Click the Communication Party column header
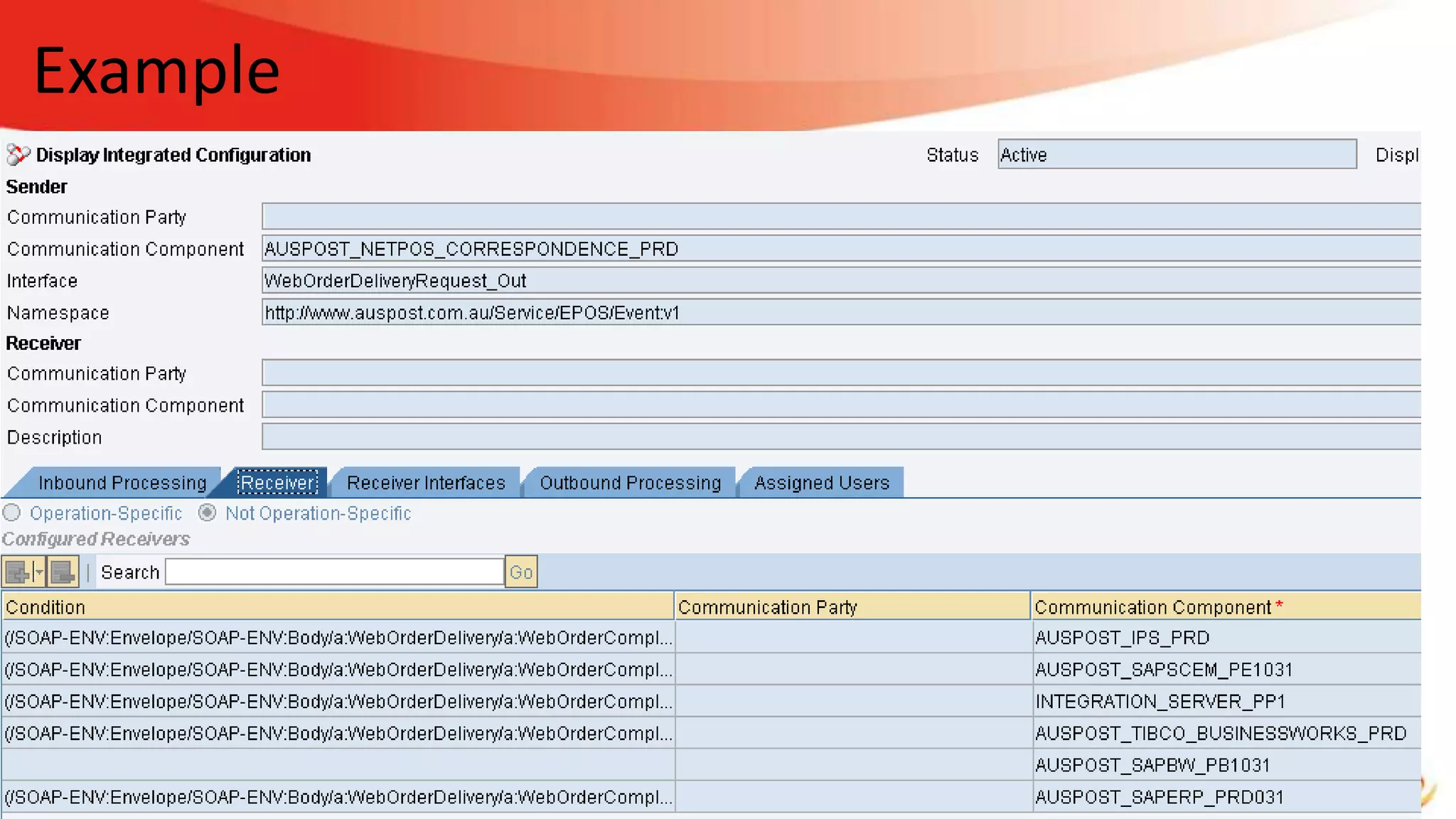This screenshot has height=819, width=1456. pos(852,606)
